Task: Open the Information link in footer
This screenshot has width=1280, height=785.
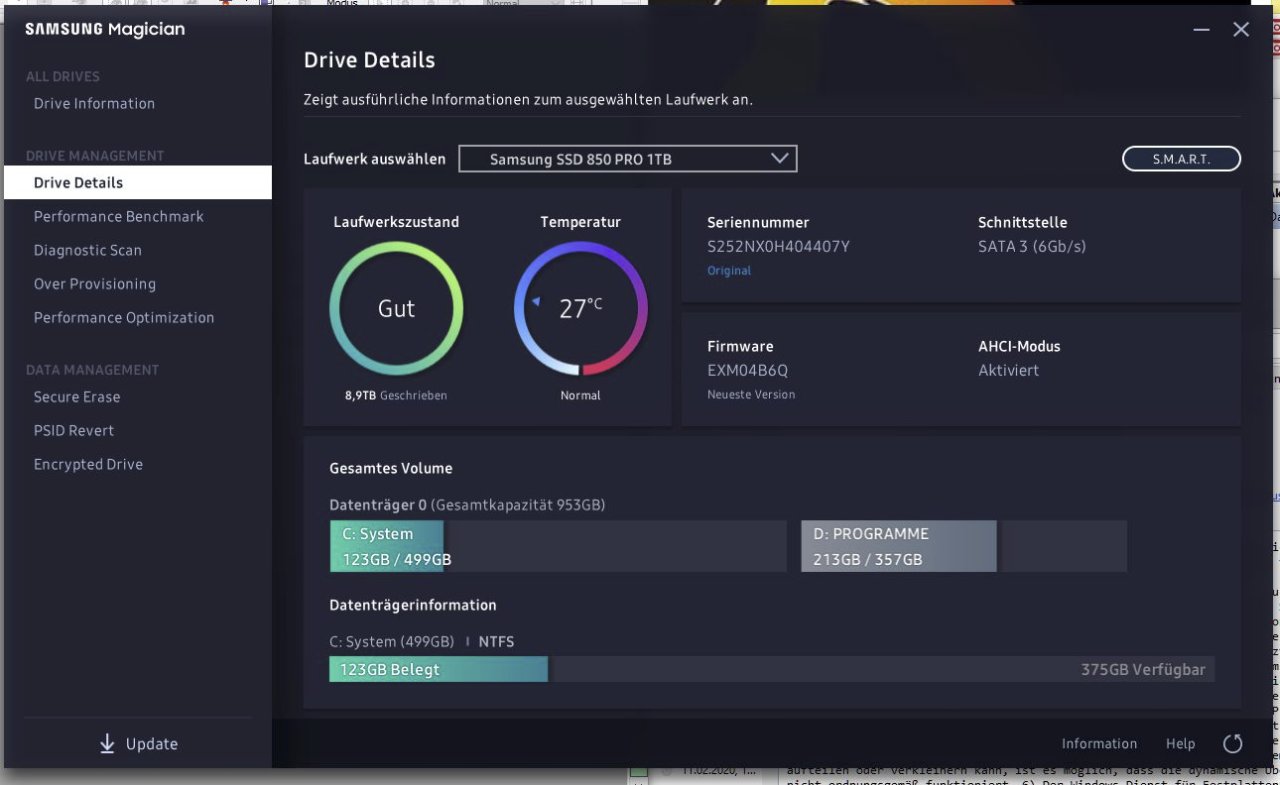Action: [x=1099, y=744]
